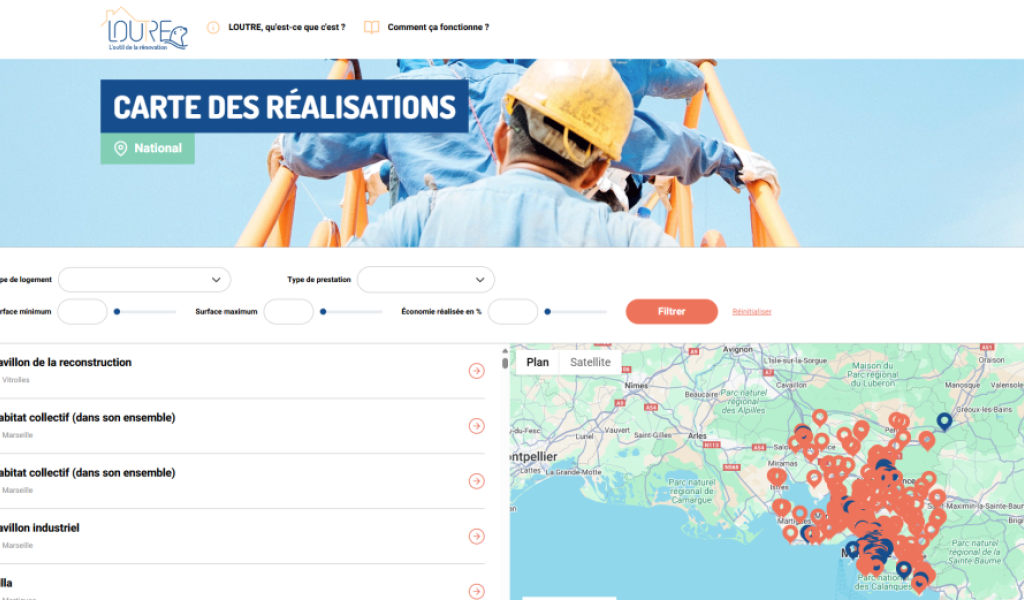Switch map to Satellite view
Screen dimensions: 1024x600
(x=590, y=362)
